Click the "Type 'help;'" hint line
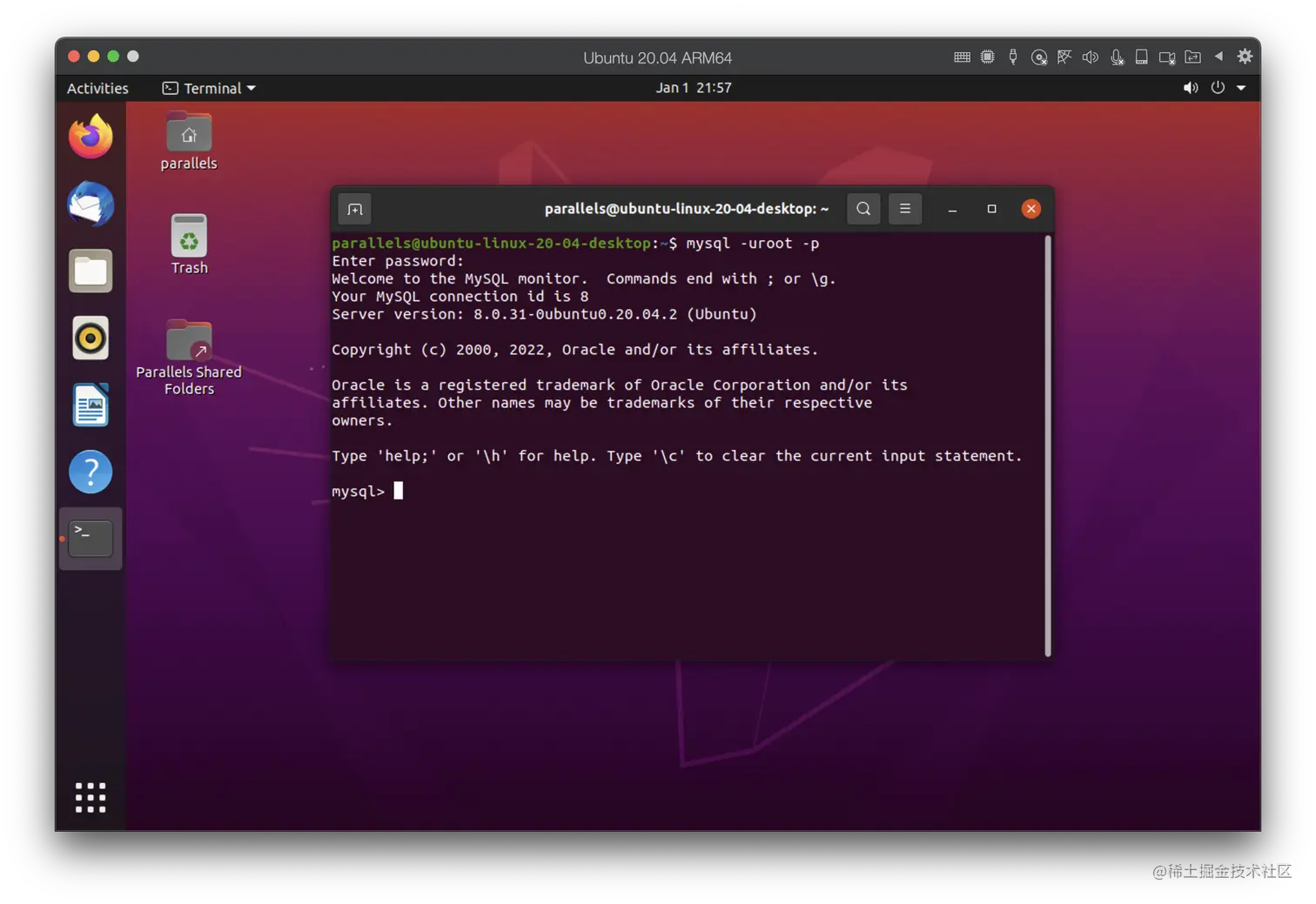The image size is (1316, 904). pos(677,456)
